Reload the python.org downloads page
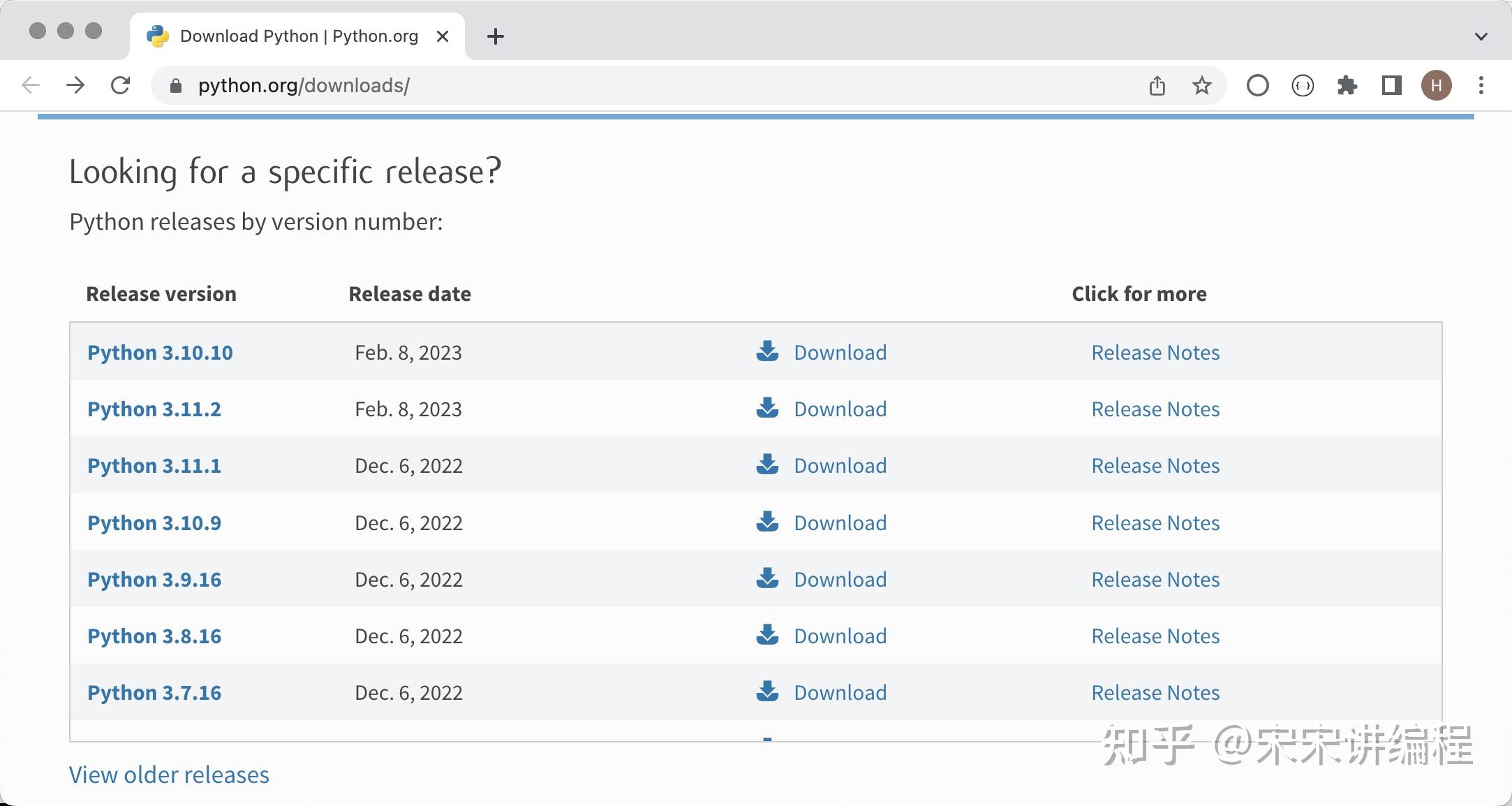The height and width of the screenshot is (806, 1512). [121, 85]
